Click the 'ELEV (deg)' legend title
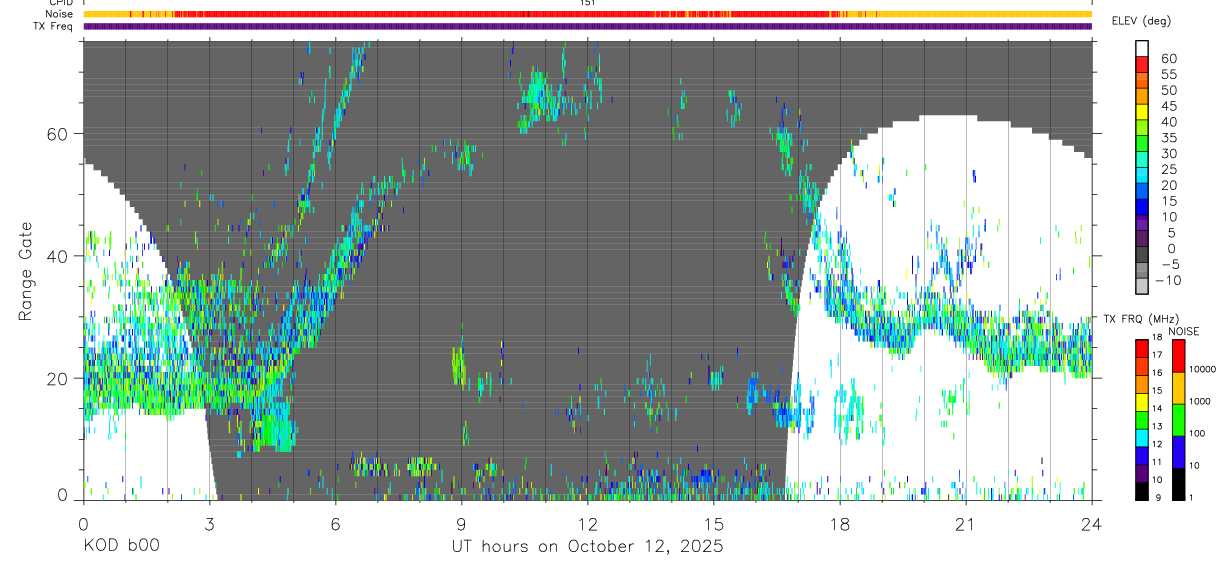The image size is (1228, 567). pyautogui.click(x=1141, y=21)
